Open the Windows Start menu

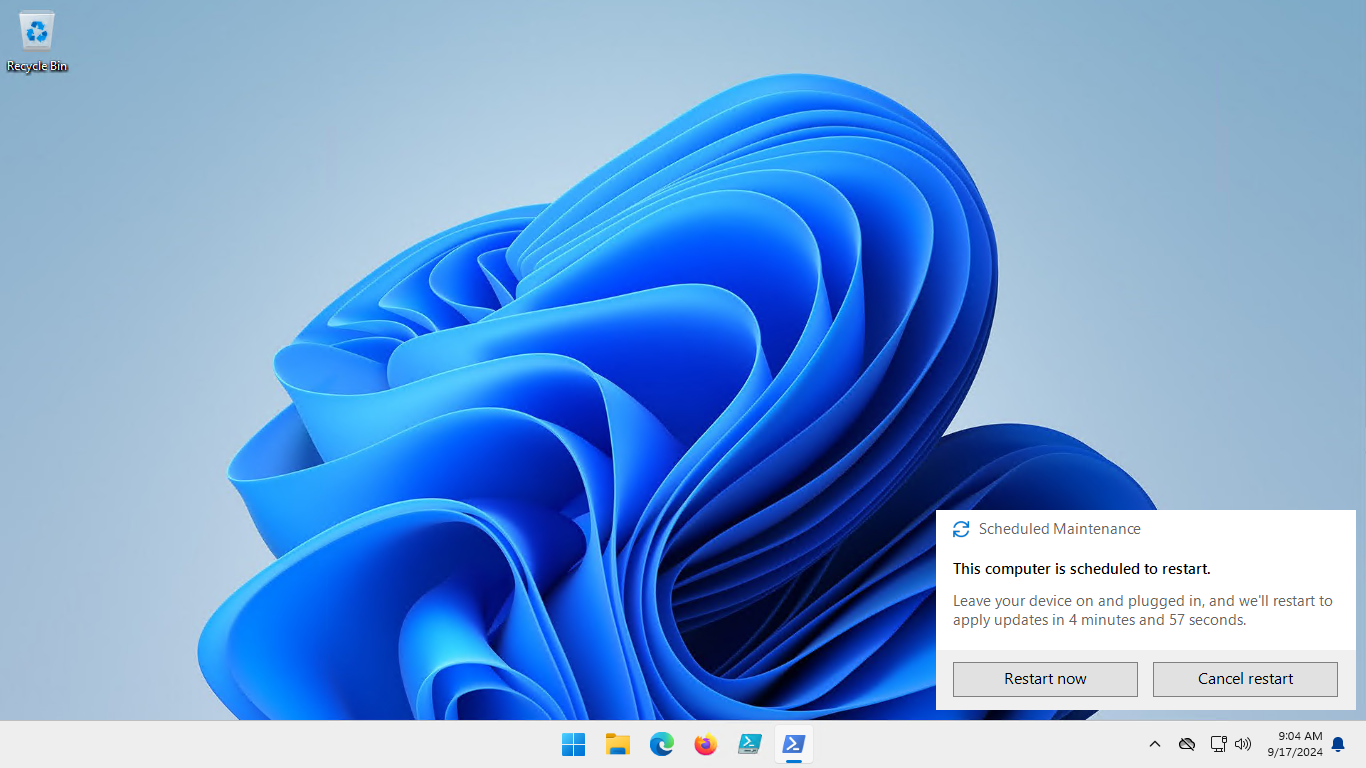coord(573,744)
